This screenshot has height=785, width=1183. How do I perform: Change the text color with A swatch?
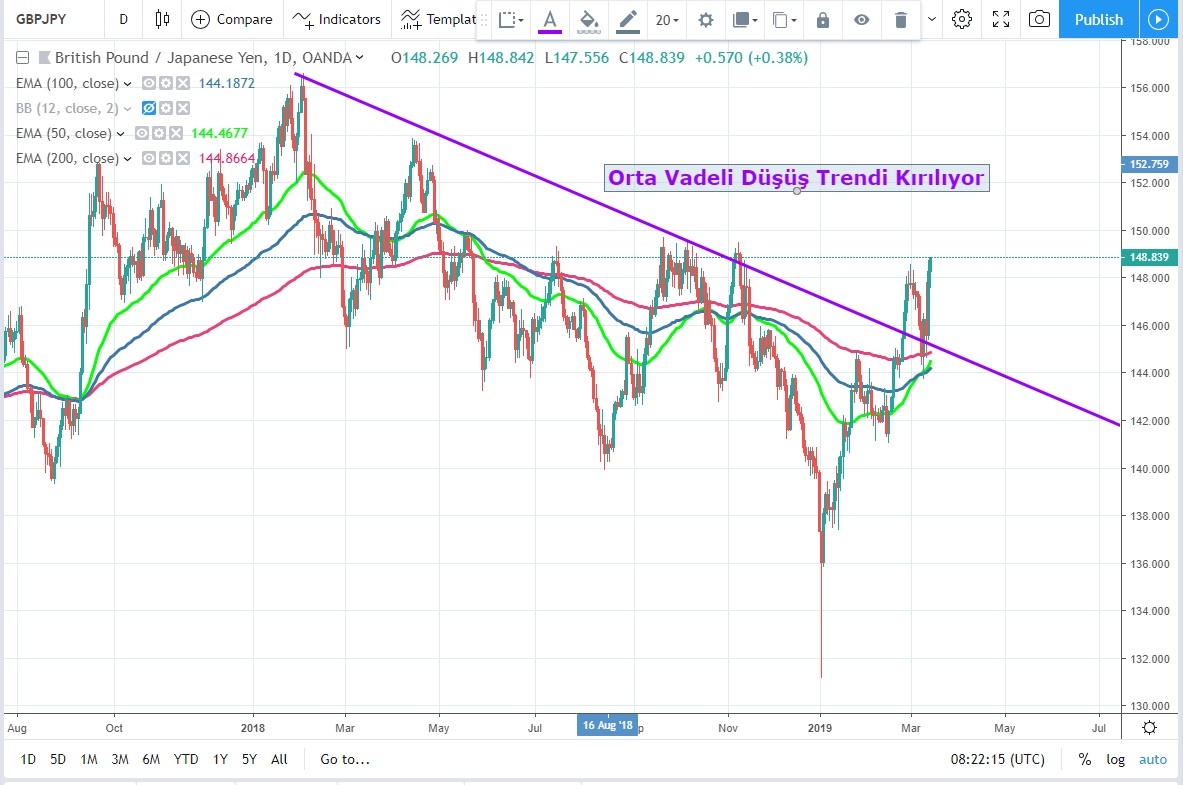pyautogui.click(x=550, y=20)
